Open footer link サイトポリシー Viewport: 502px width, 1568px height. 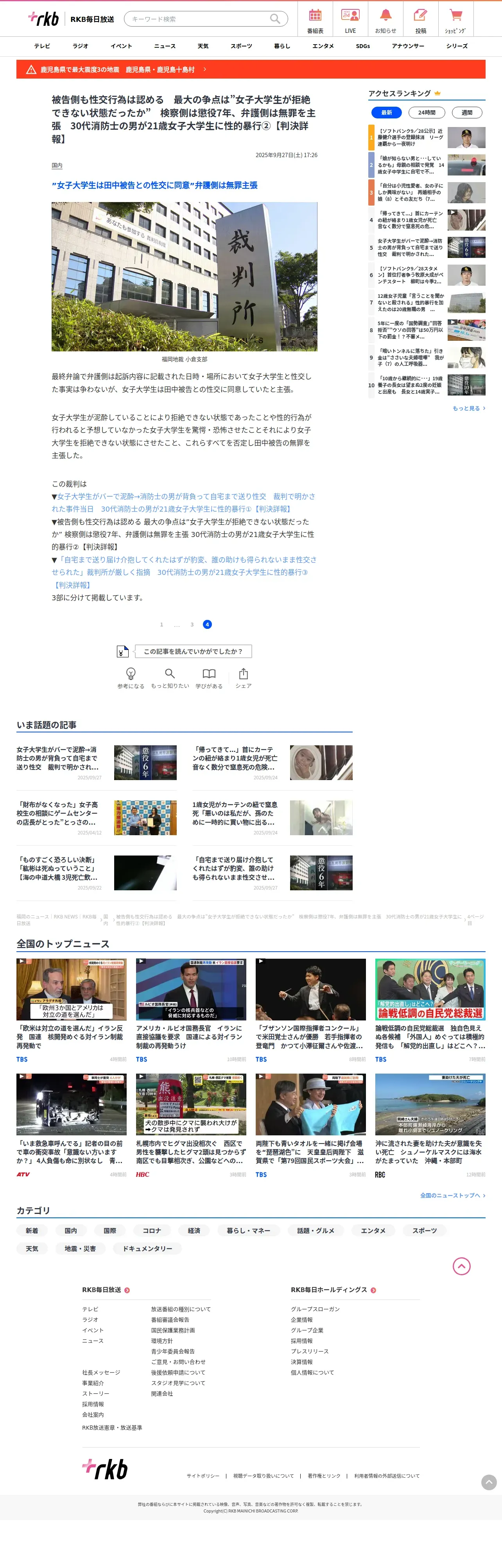click(x=203, y=1475)
